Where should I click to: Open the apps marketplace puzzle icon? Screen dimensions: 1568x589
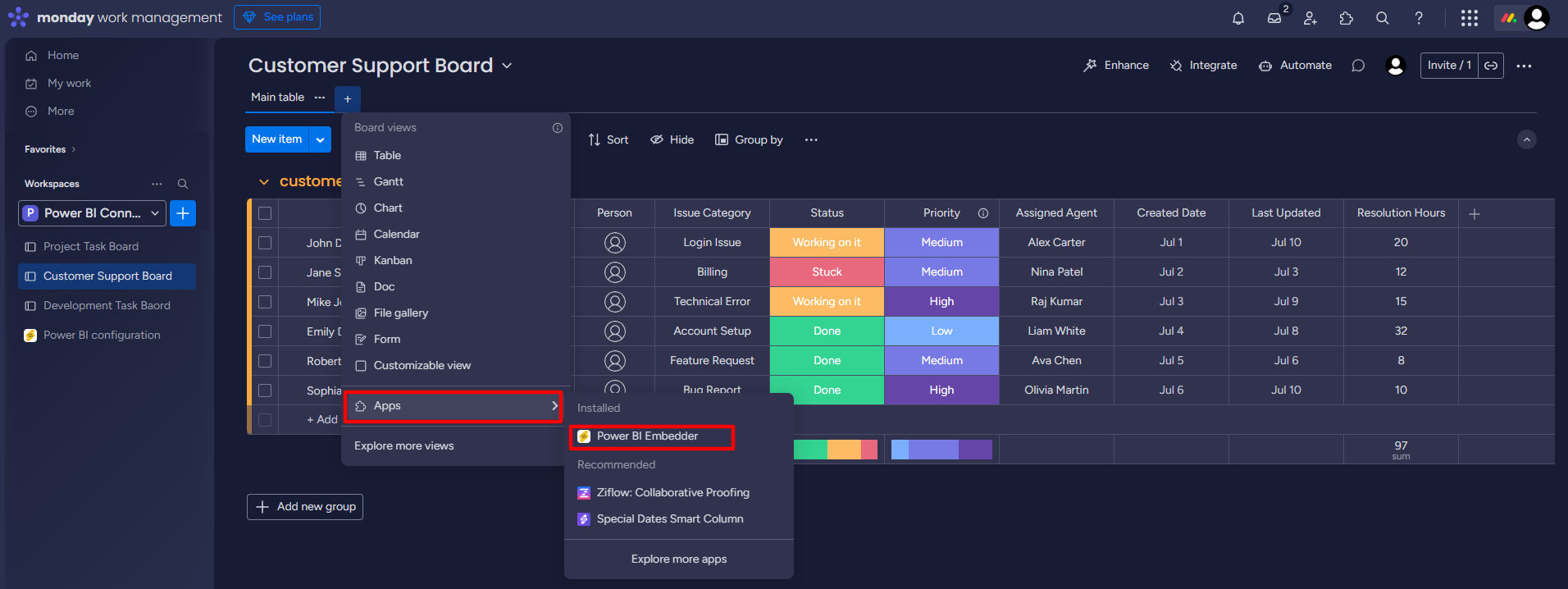pyautogui.click(x=1347, y=18)
